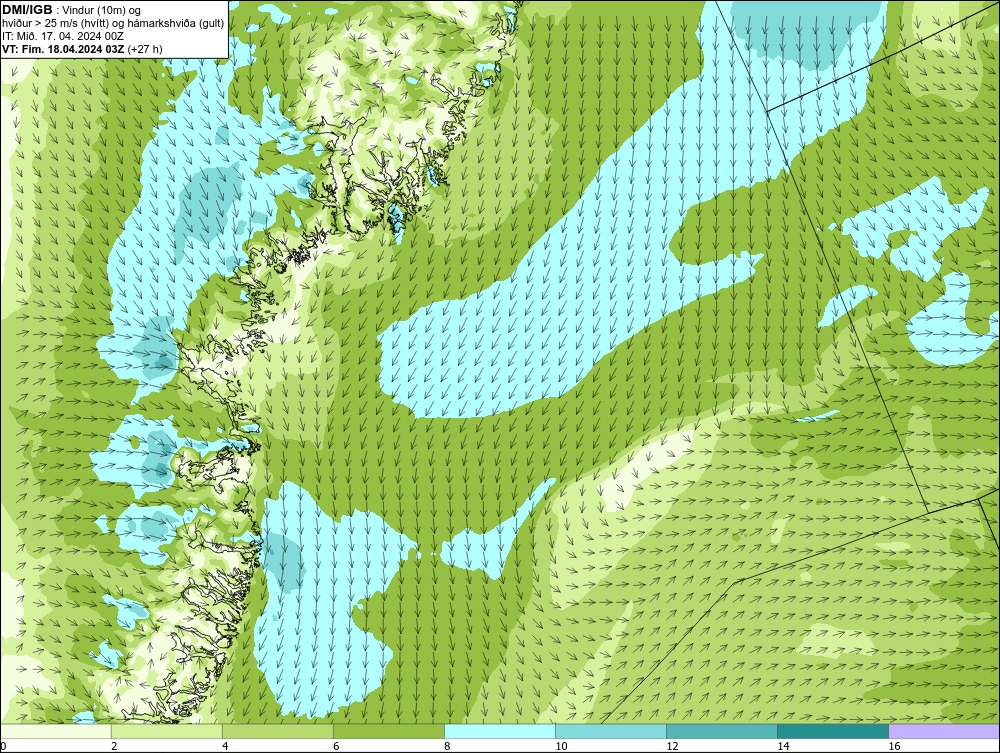The height and width of the screenshot is (753, 1000).
Task: Click the 6–8 m/s dark green swatch
Action: 388,731
